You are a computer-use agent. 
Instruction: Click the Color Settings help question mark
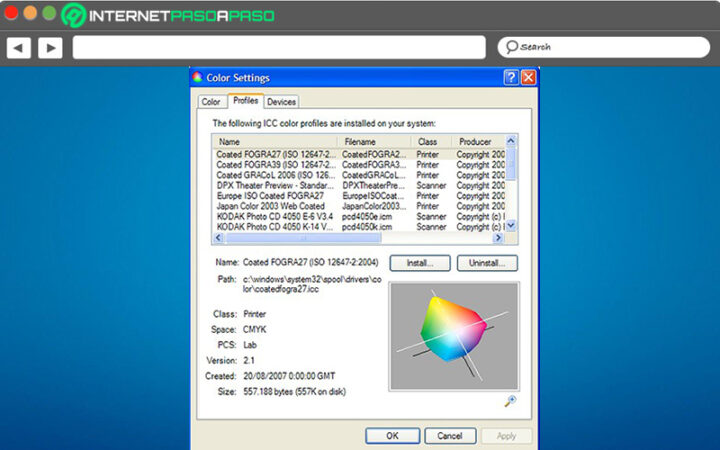pos(511,77)
